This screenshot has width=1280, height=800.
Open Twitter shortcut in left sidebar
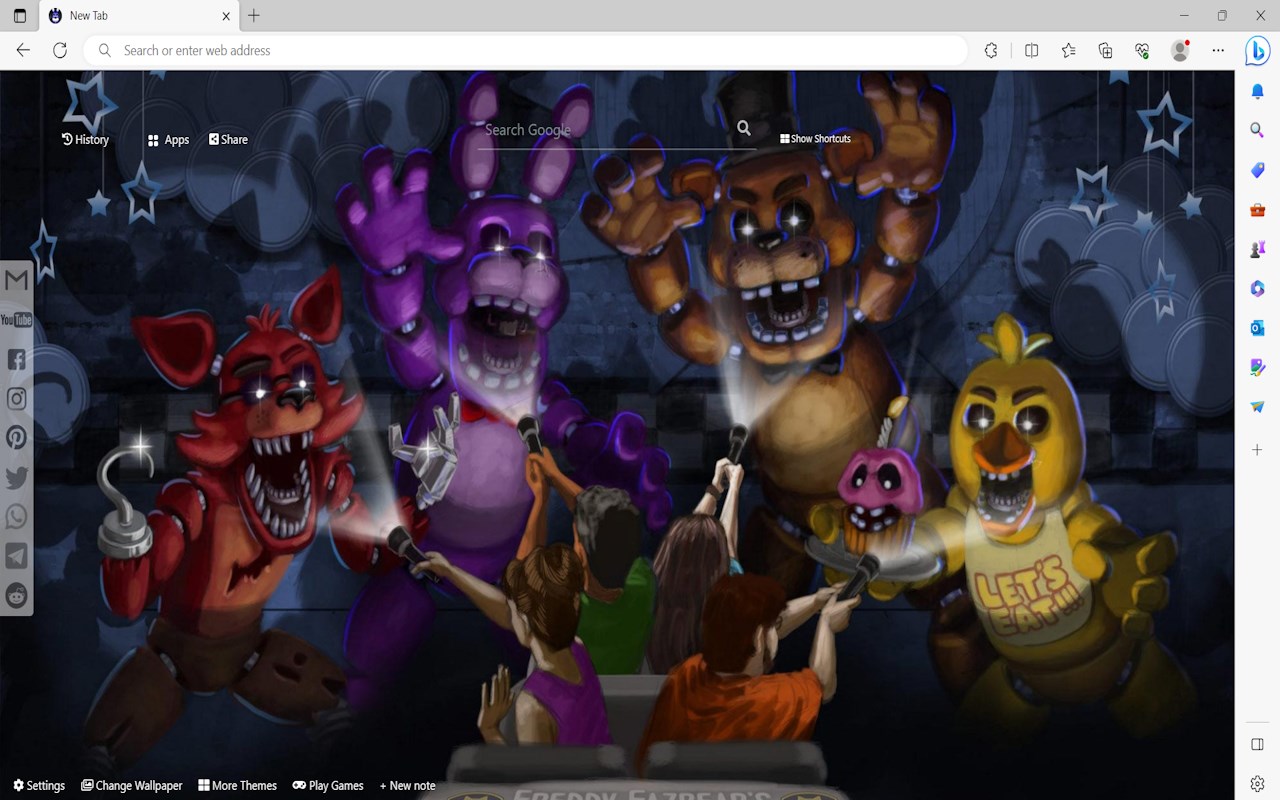coord(16,478)
